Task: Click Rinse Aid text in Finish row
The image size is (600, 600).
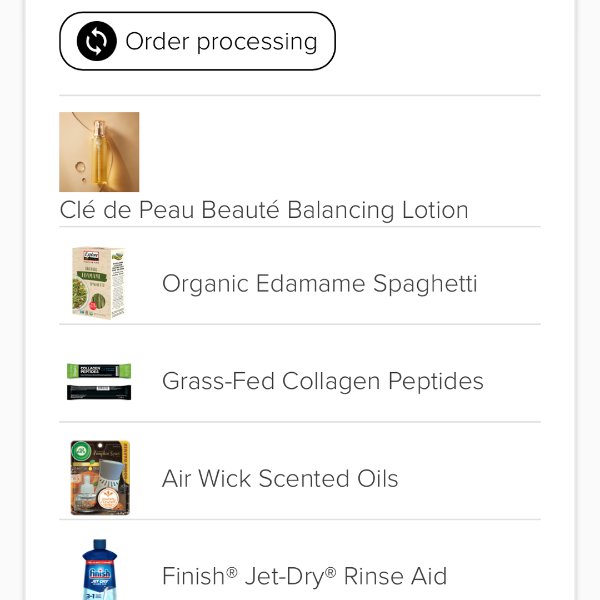Action: pos(395,576)
